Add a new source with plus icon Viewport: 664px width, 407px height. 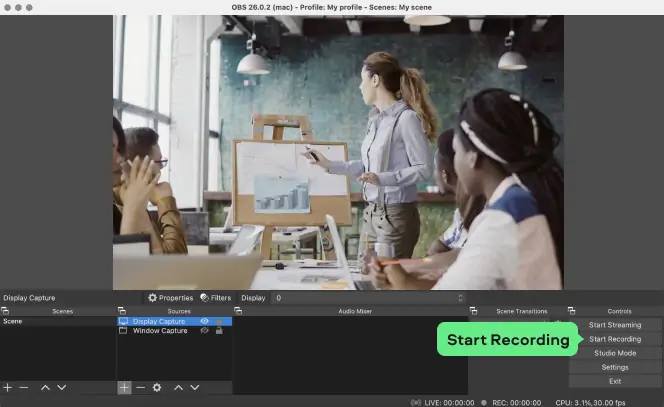coord(124,388)
